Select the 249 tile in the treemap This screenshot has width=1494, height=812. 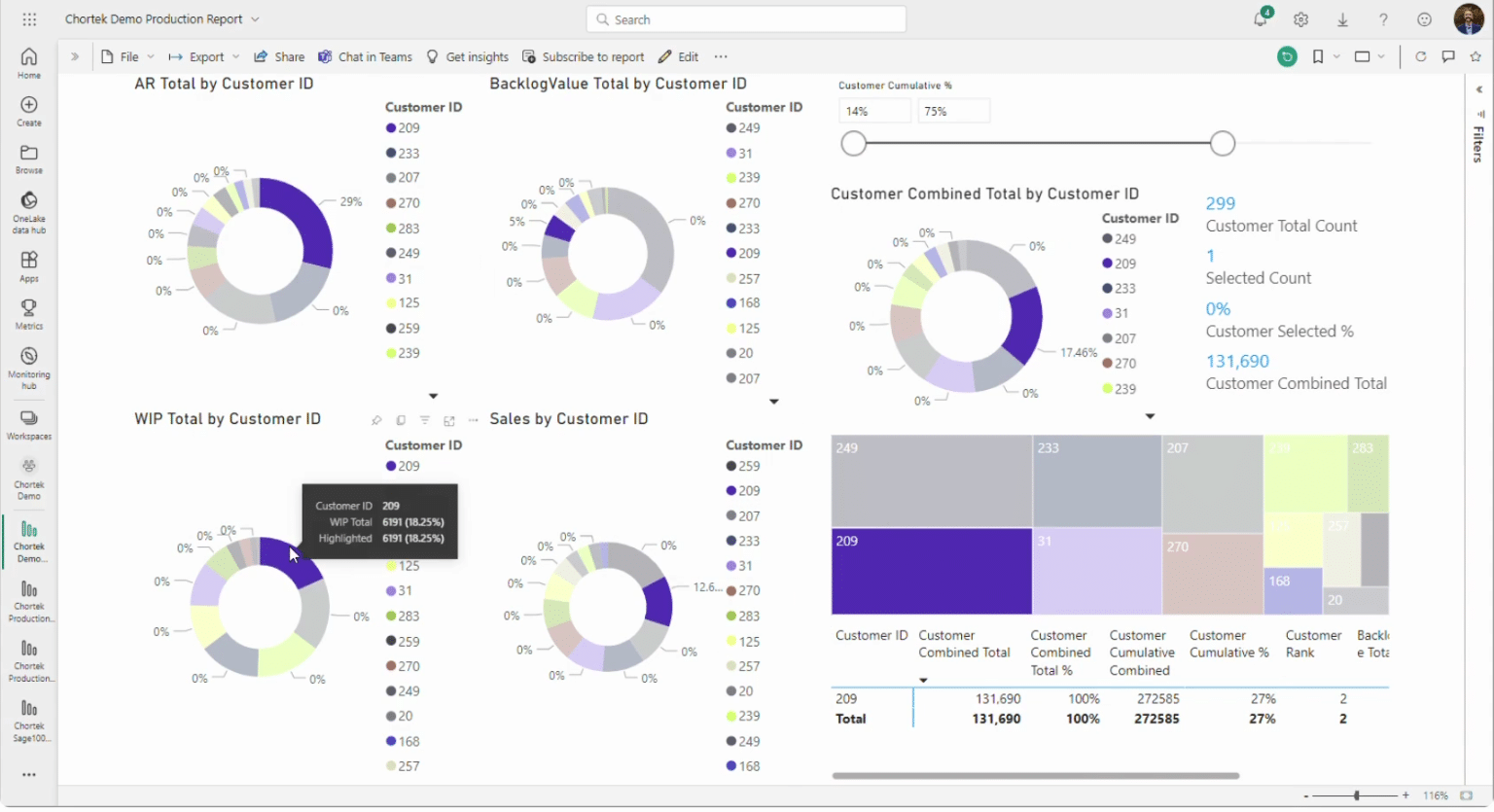click(x=932, y=481)
